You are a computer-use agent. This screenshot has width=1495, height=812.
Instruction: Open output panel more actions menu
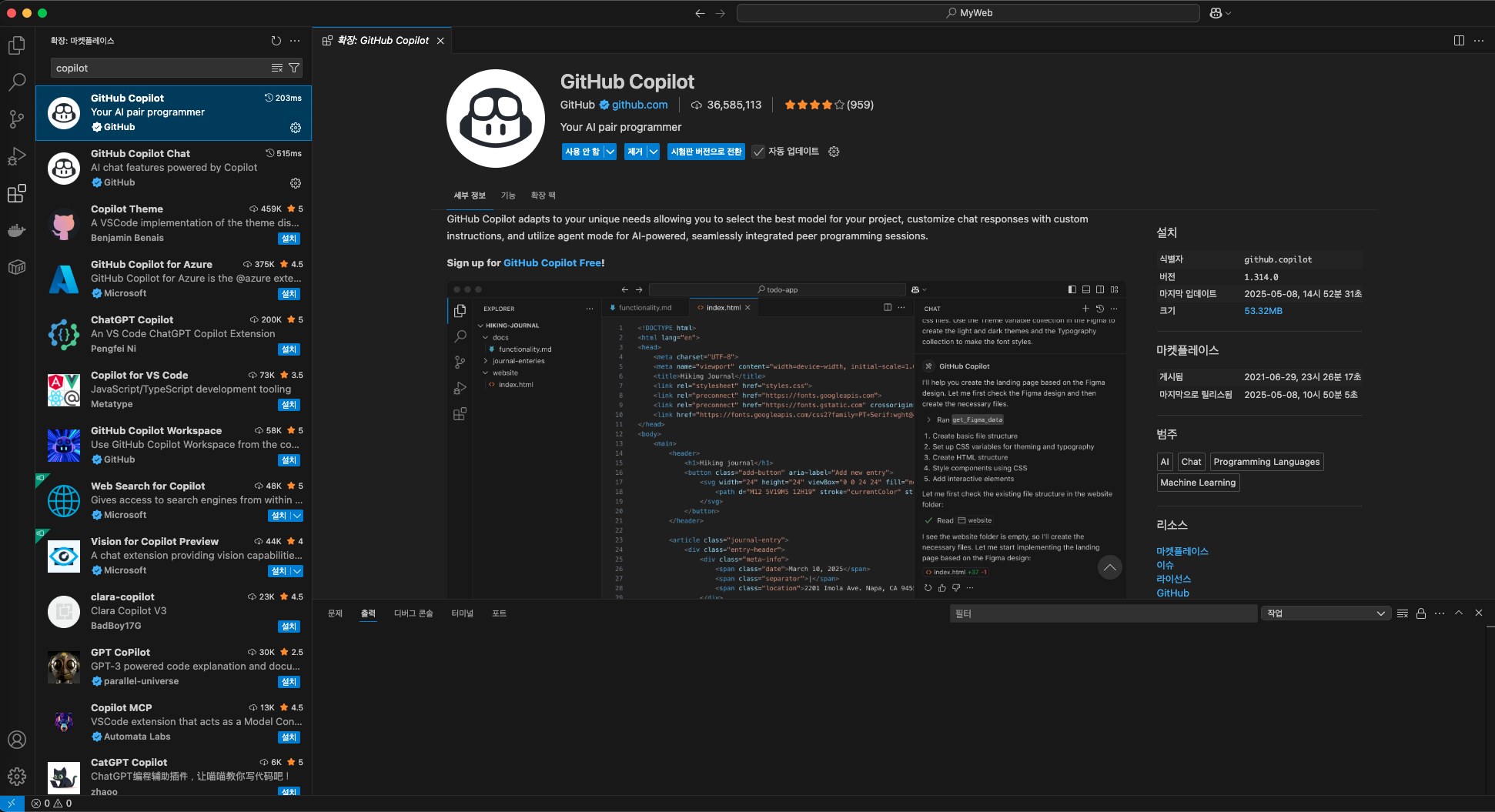pos(1440,613)
